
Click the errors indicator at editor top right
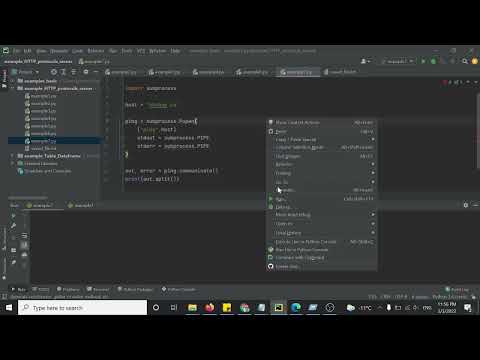click(452, 82)
